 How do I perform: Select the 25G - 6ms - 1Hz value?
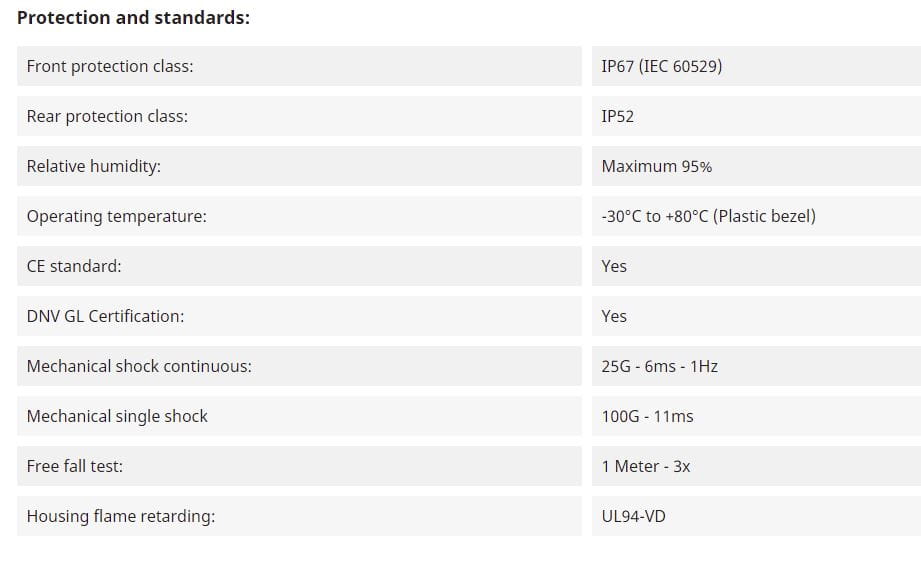pyautogui.click(x=660, y=366)
